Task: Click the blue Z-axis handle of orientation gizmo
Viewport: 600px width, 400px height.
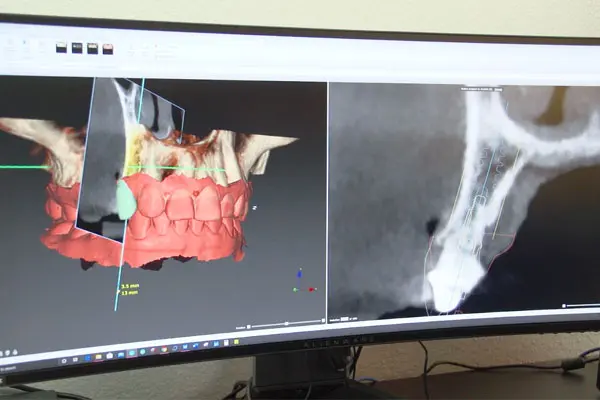Action: (x=300, y=273)
